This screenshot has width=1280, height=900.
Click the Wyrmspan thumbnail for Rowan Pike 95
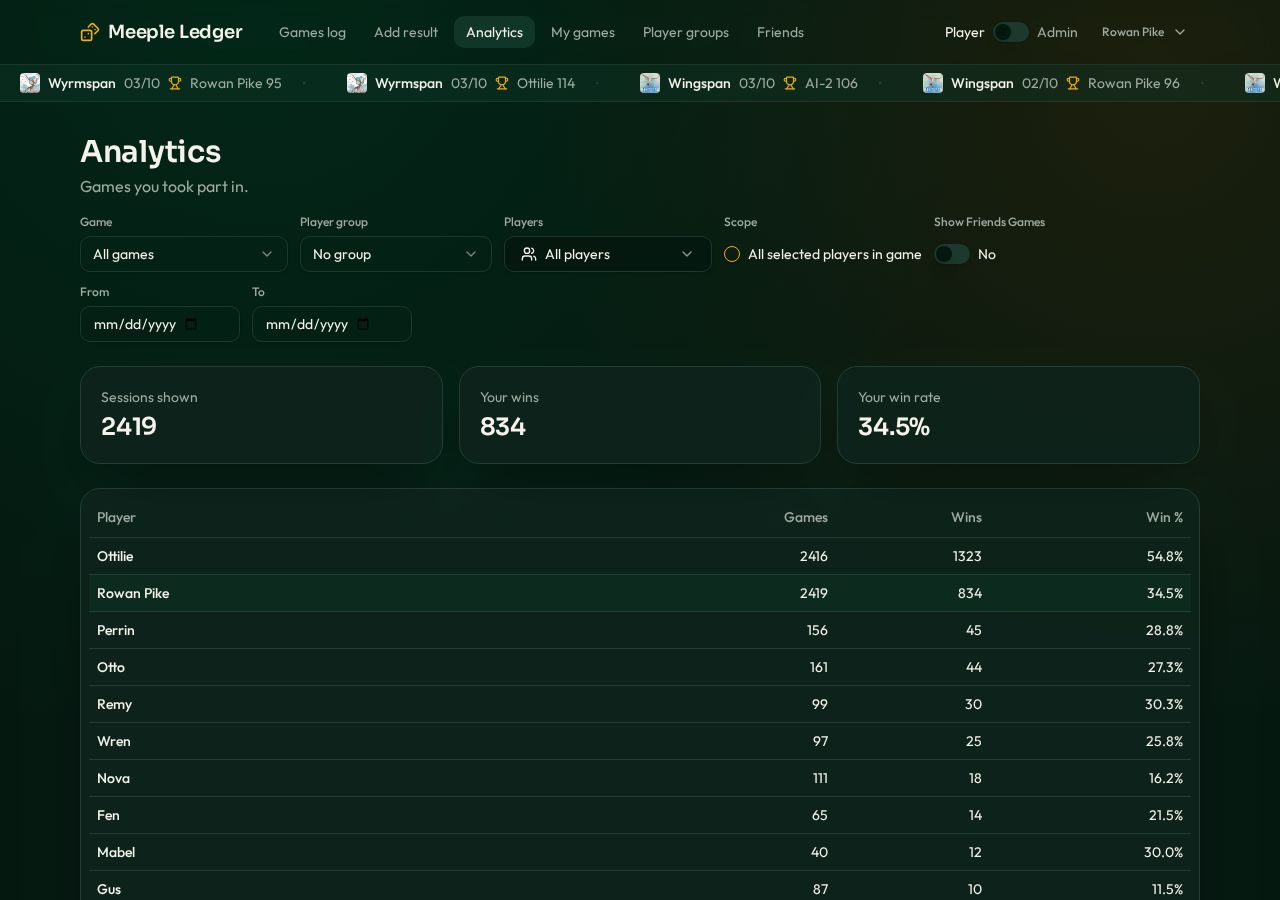pyautogui.click(x=30, y=83)
